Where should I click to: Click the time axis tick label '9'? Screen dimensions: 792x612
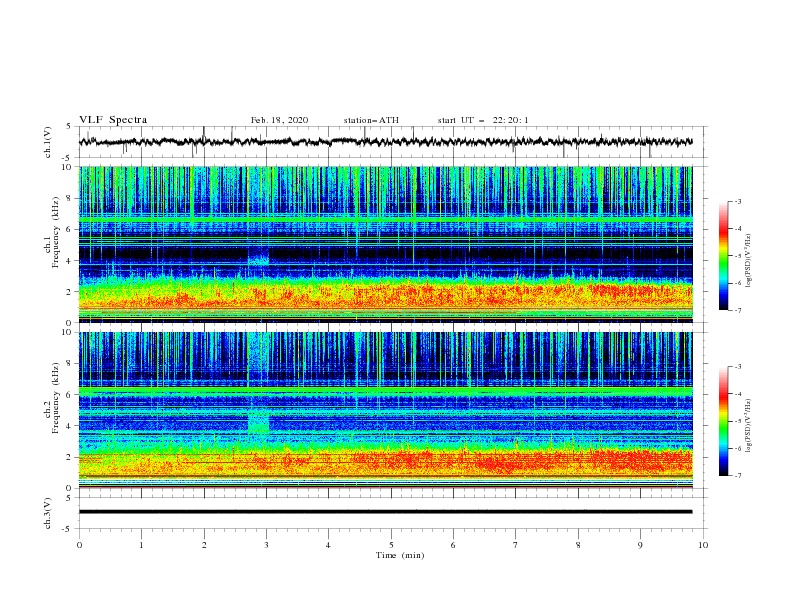[640, 545]
